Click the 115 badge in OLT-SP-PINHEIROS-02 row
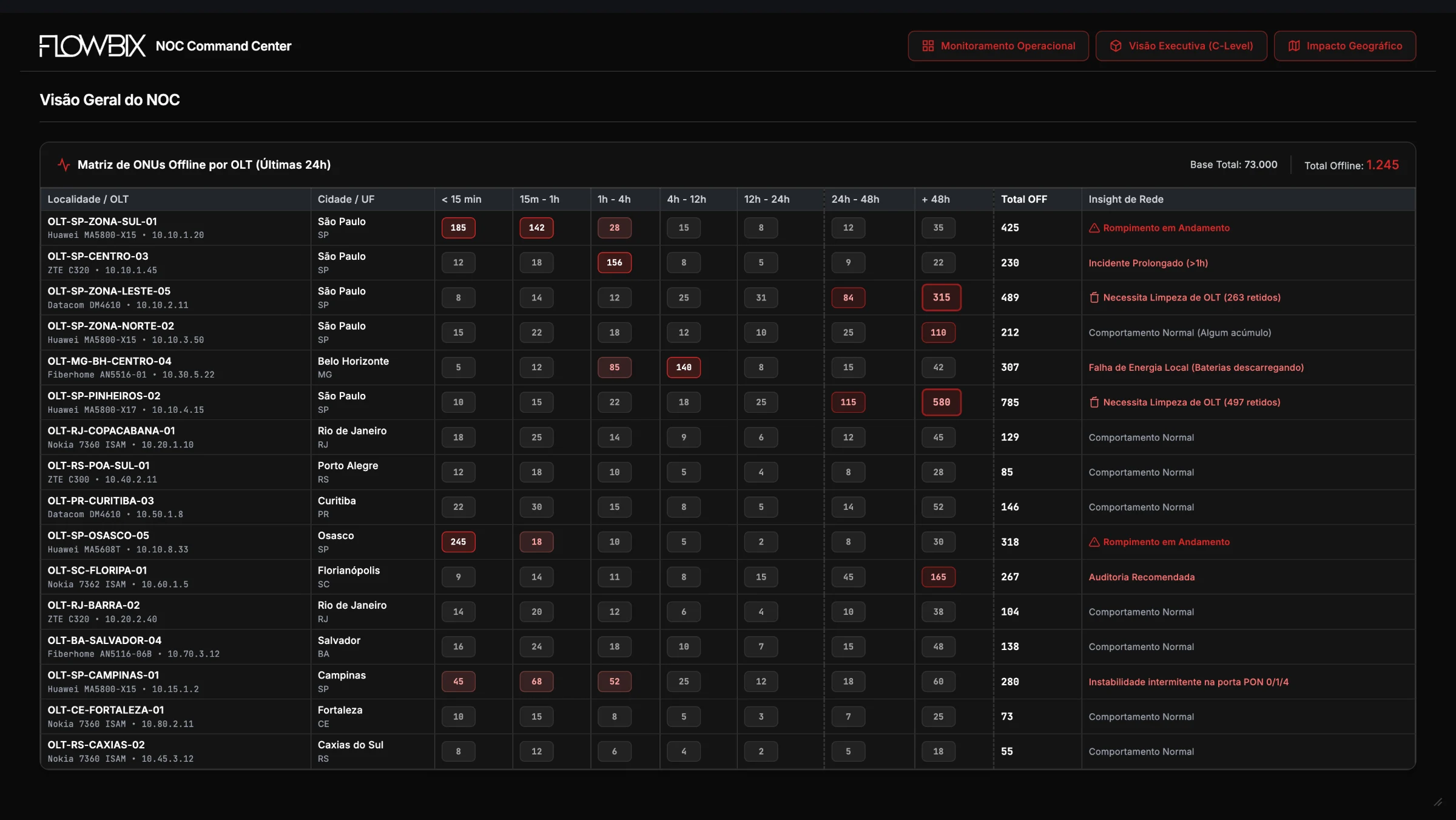Viewport: 1456px width, 820px height. click(x=848, y=402)
